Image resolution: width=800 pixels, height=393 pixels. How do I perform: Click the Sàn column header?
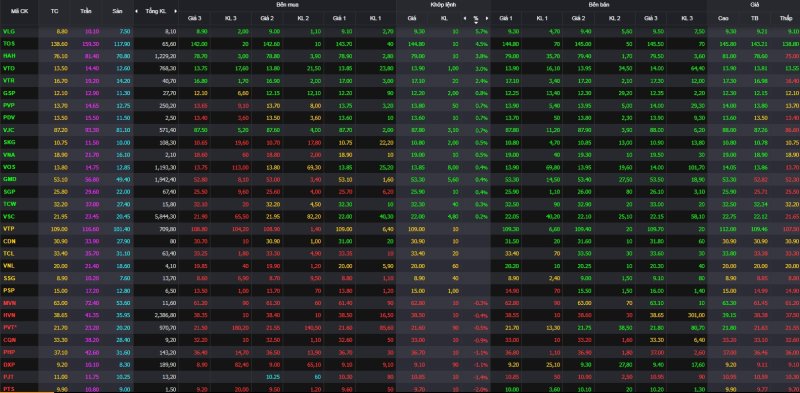coord(117,11)
